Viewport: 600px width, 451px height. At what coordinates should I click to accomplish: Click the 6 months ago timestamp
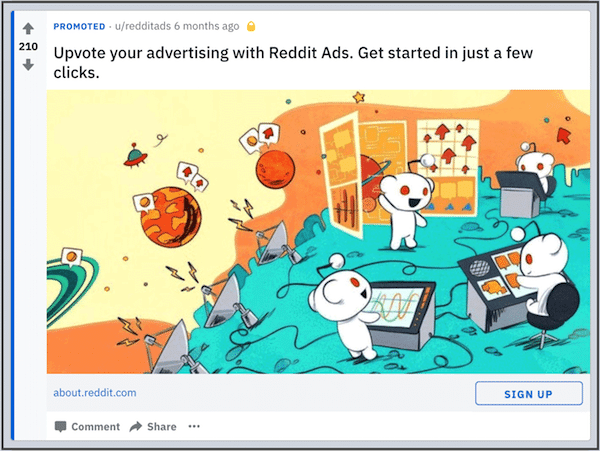coord(206,26)
